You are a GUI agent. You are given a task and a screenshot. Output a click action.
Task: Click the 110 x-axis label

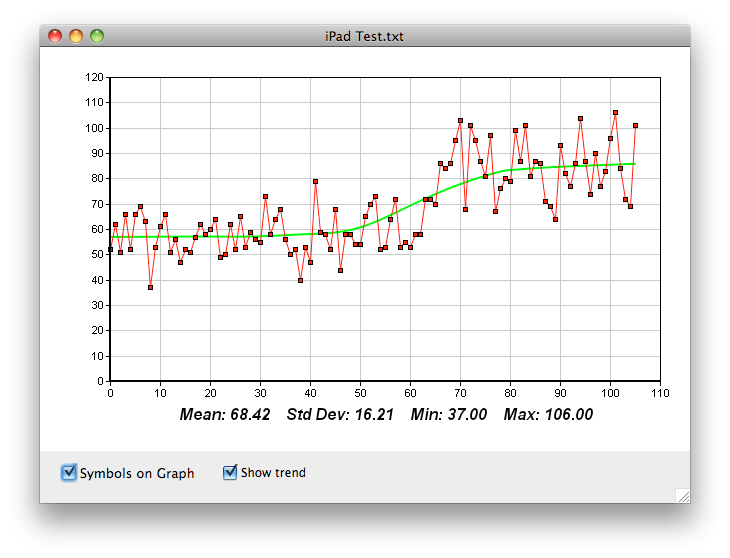[x=660, y=393]
